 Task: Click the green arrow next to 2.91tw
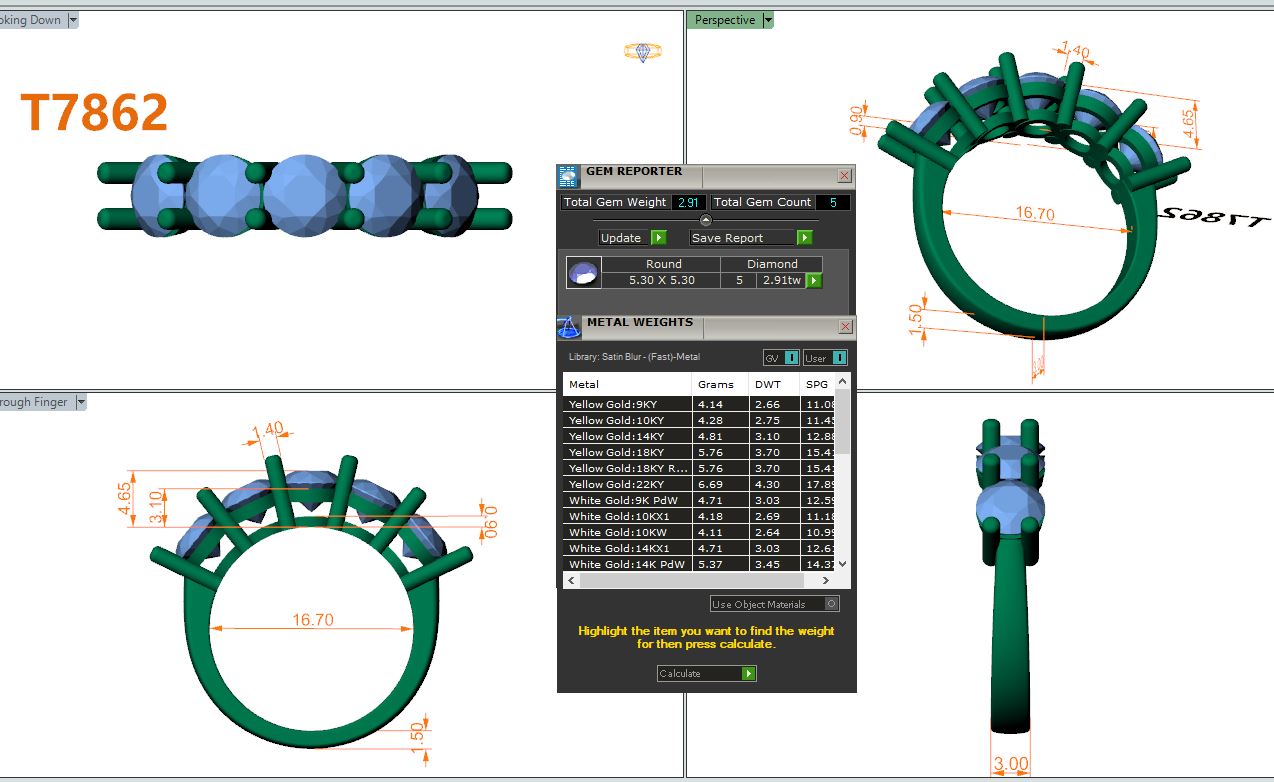tap(814, 281)
